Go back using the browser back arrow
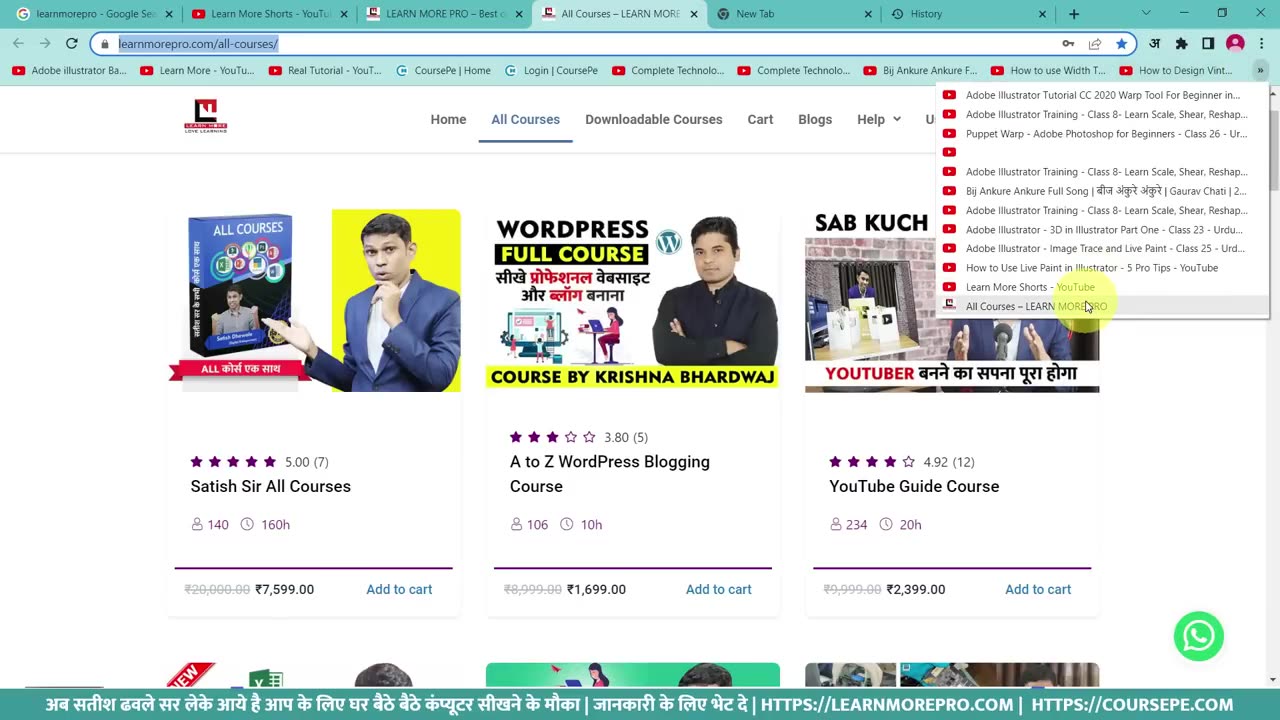 [x=18, y=44]
